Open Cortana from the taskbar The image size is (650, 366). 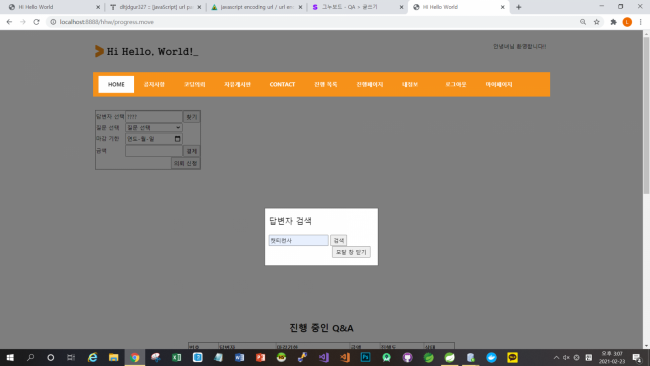pyautogui.click(x=51, y=357)
